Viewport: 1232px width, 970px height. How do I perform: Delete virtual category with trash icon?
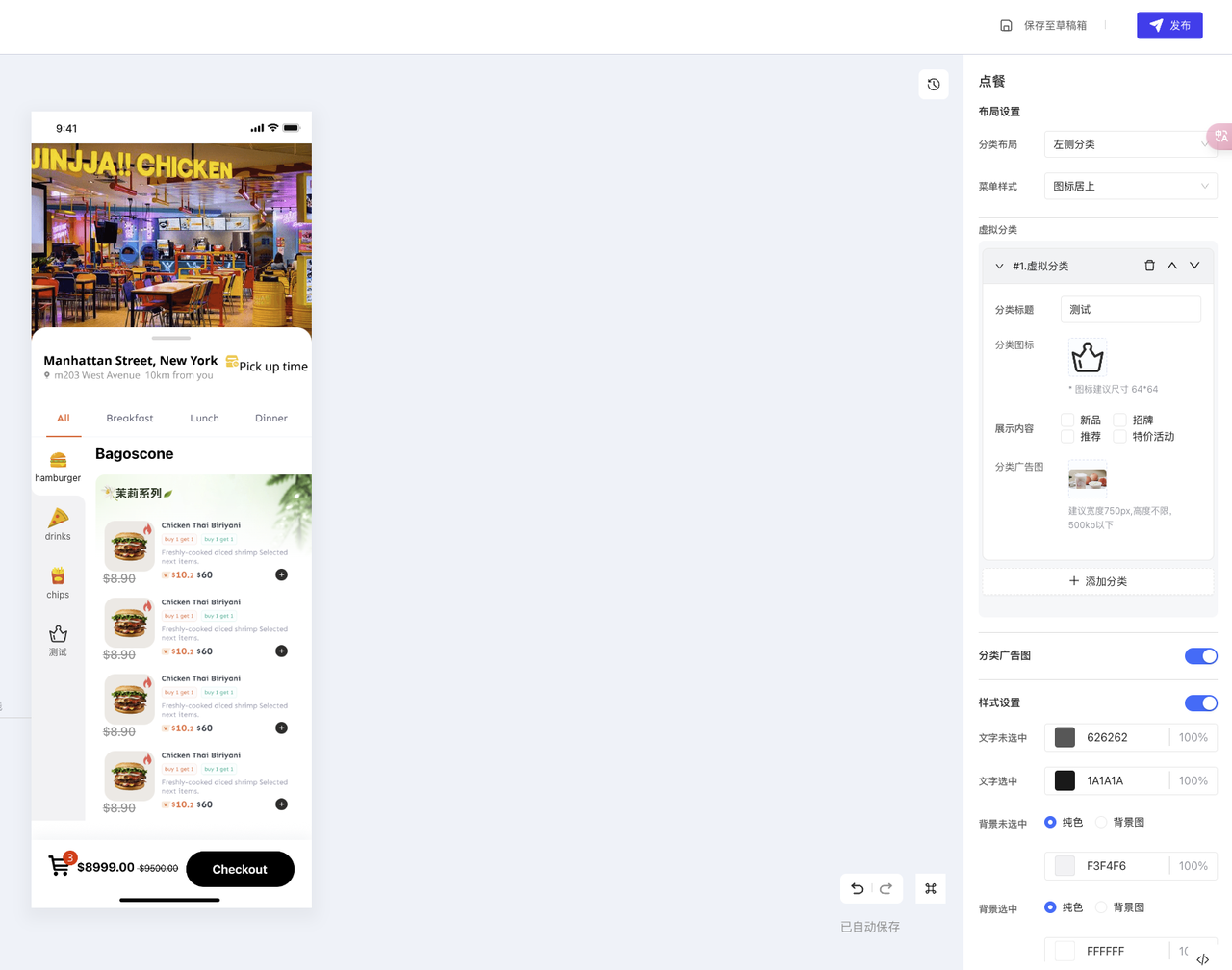(1149, 266)
